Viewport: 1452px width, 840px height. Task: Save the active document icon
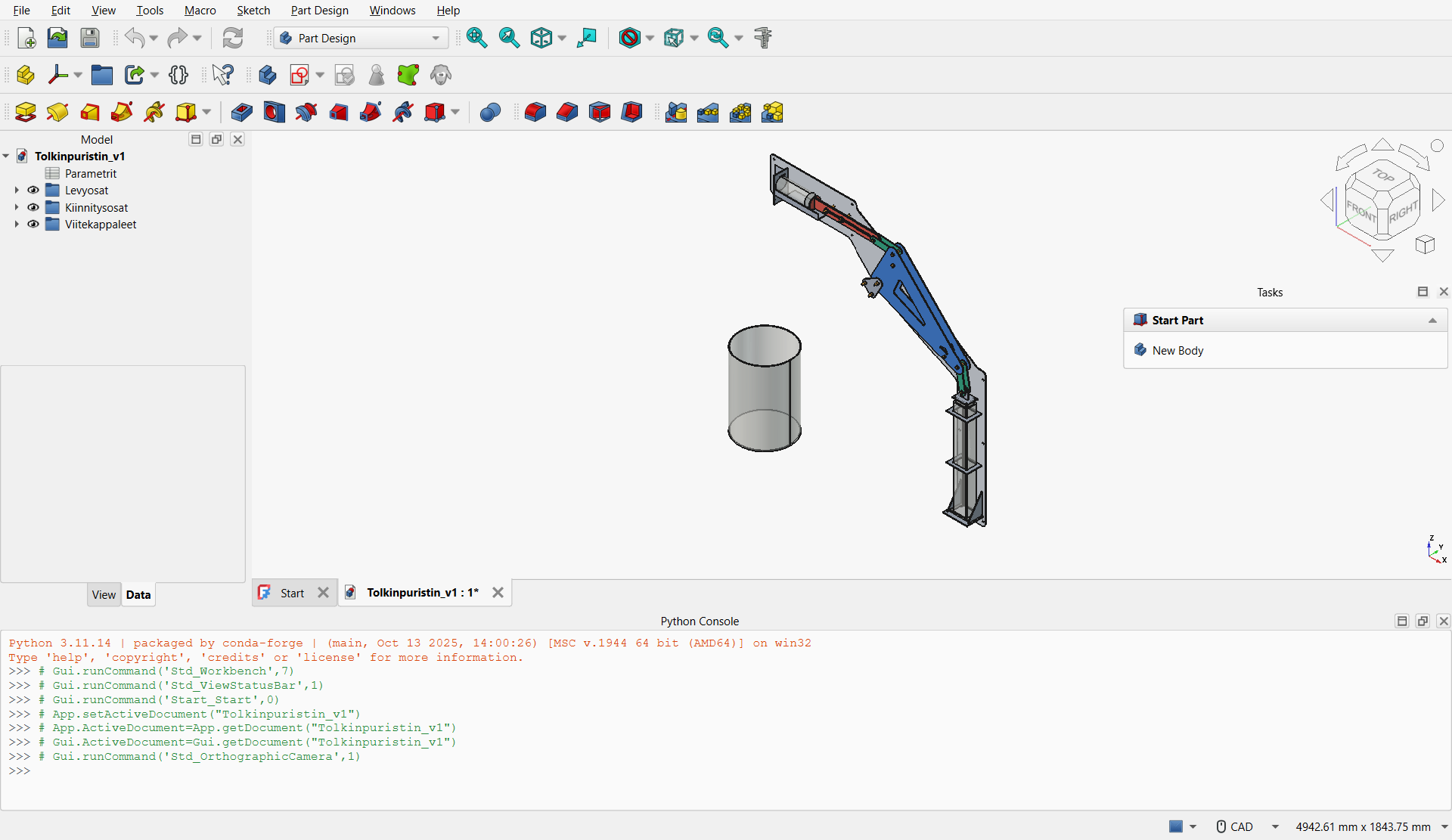(x=90, y=38)
